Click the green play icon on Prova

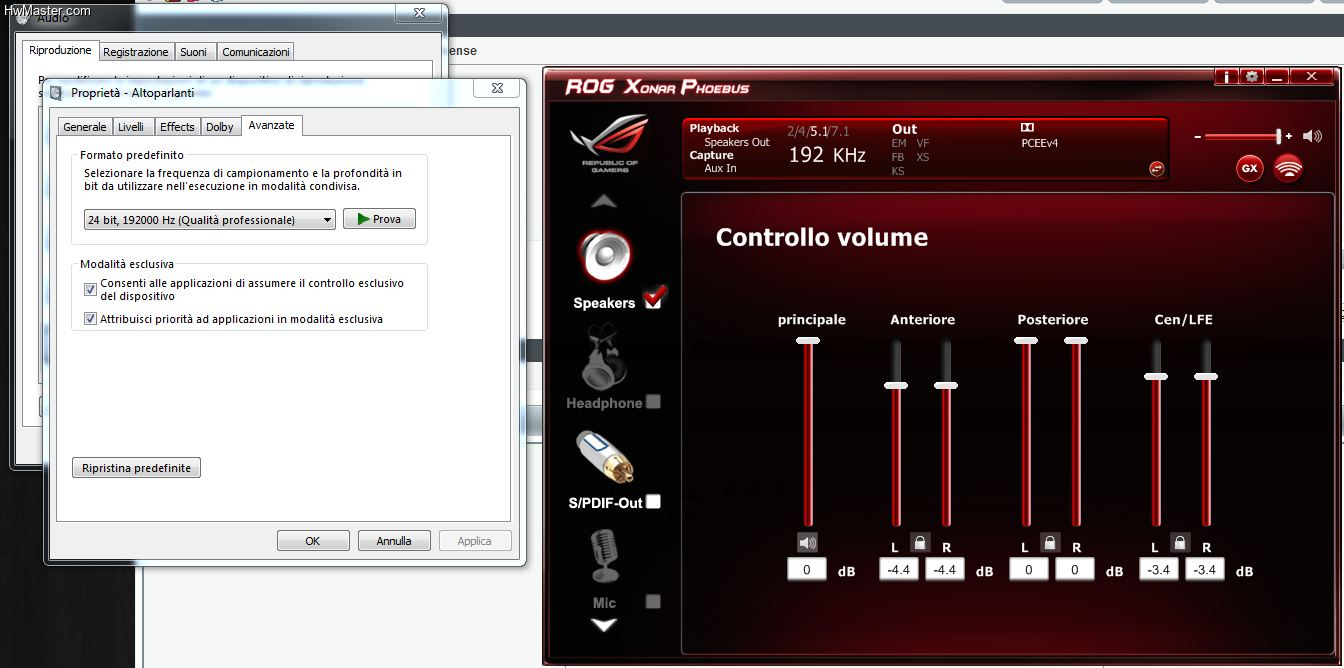[x=363, y=219]
